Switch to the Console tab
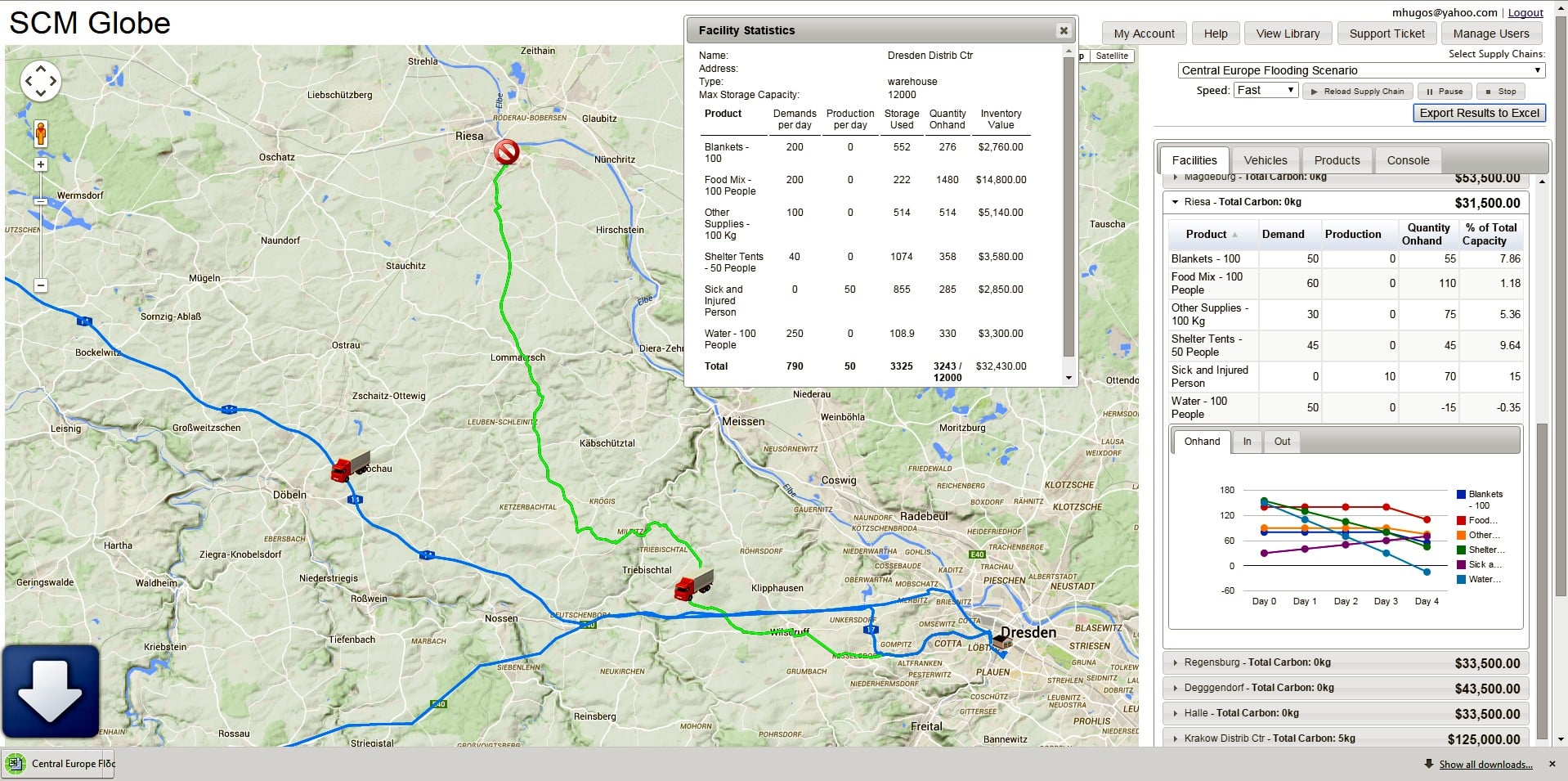The width and height of the screenshot is (1568, 781). click(1408, 160)
